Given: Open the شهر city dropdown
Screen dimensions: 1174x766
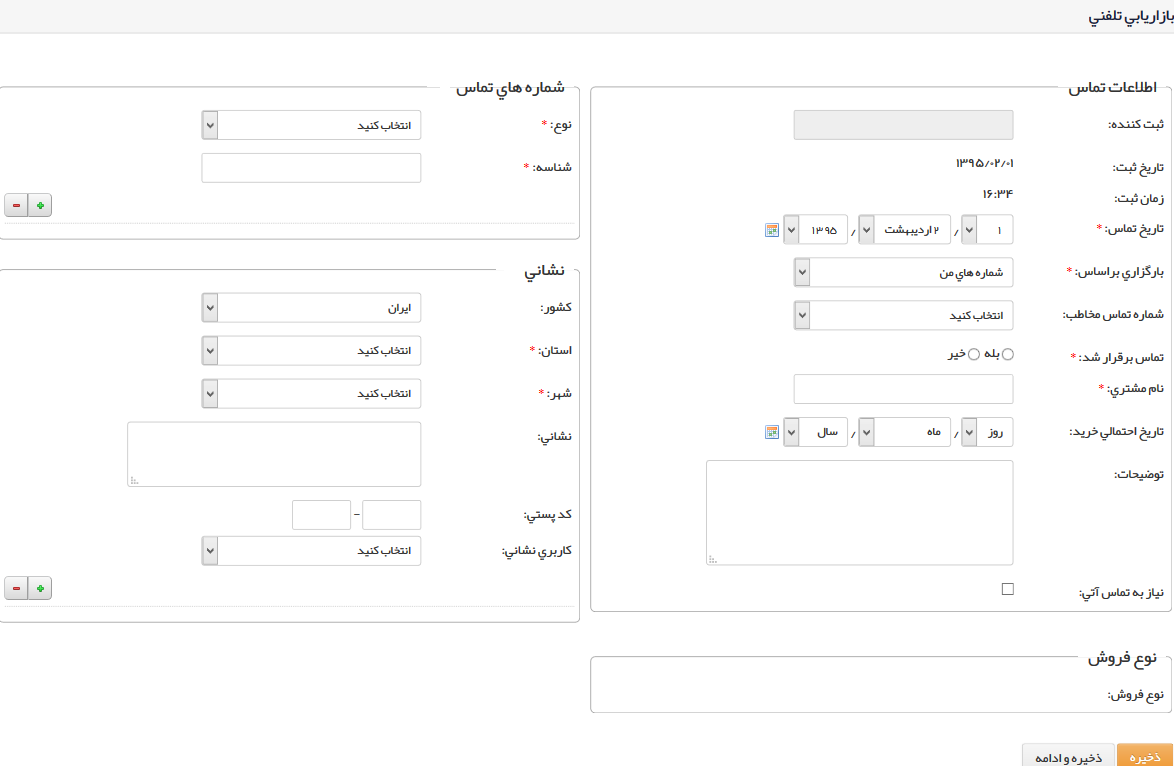Looking at the screenshot, I should click(311, 394).
